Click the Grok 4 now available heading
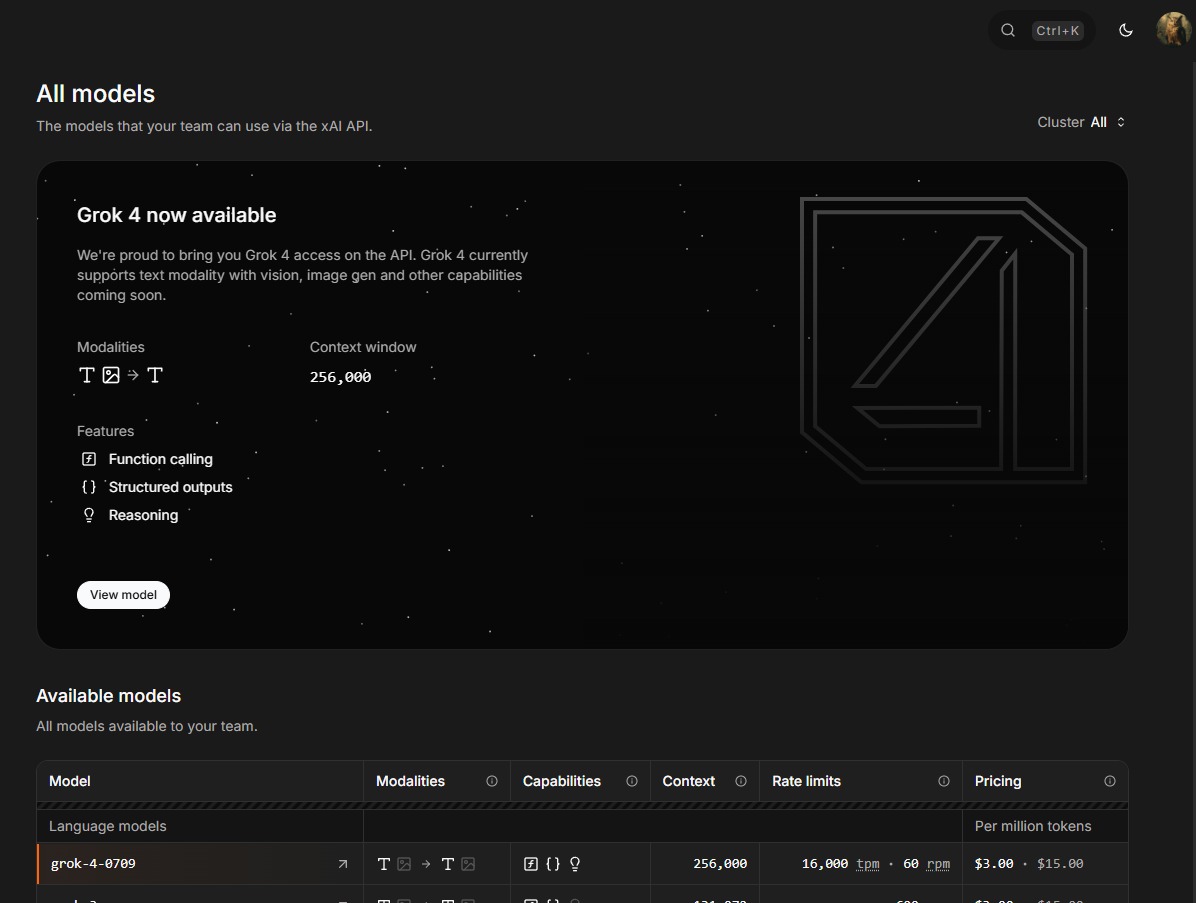The width and height of the screenshot is (1196, 903). pyautogui.click(x=176, y=215)
